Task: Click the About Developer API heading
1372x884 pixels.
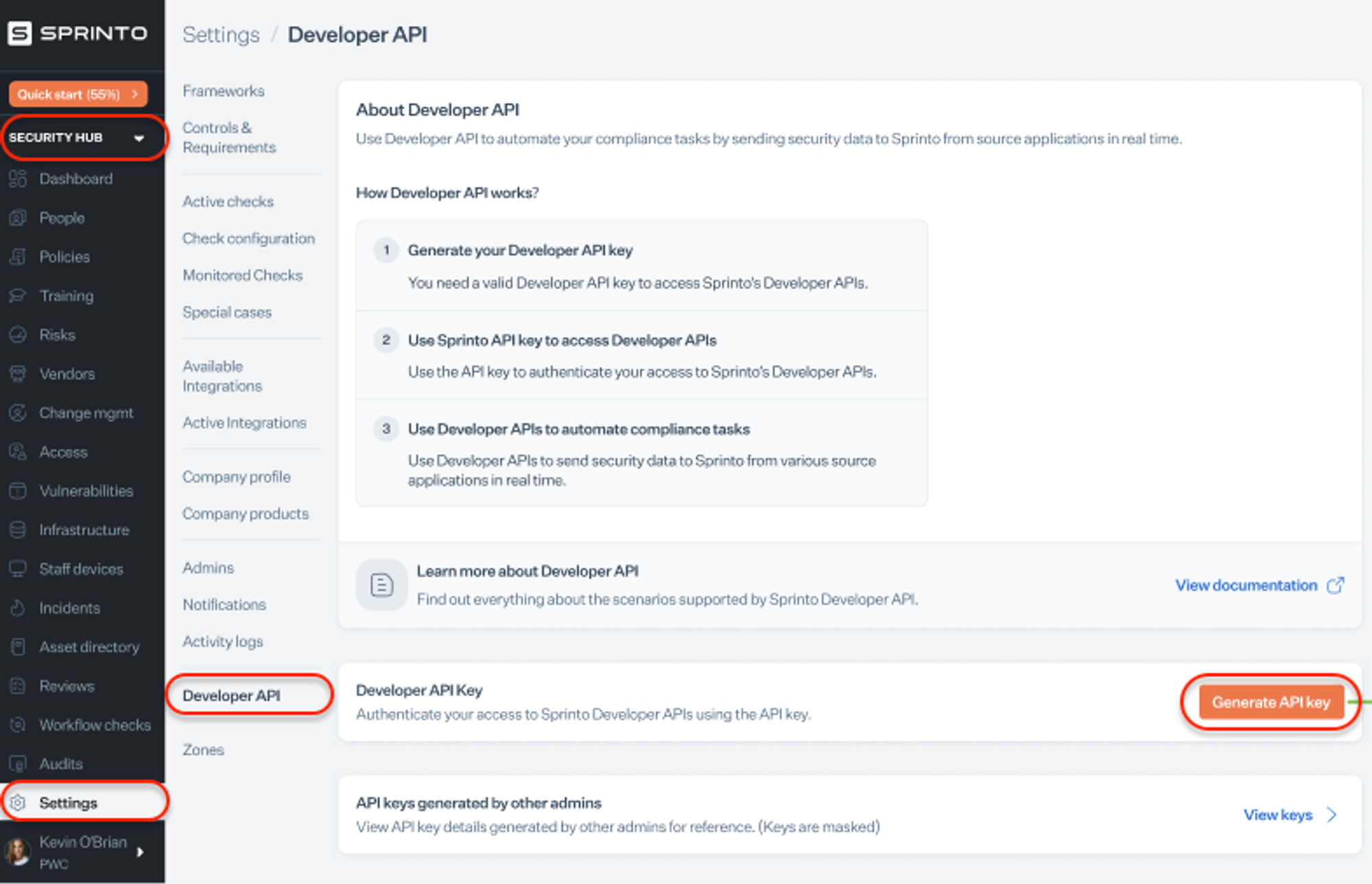Action: click(x=437, y=110)
